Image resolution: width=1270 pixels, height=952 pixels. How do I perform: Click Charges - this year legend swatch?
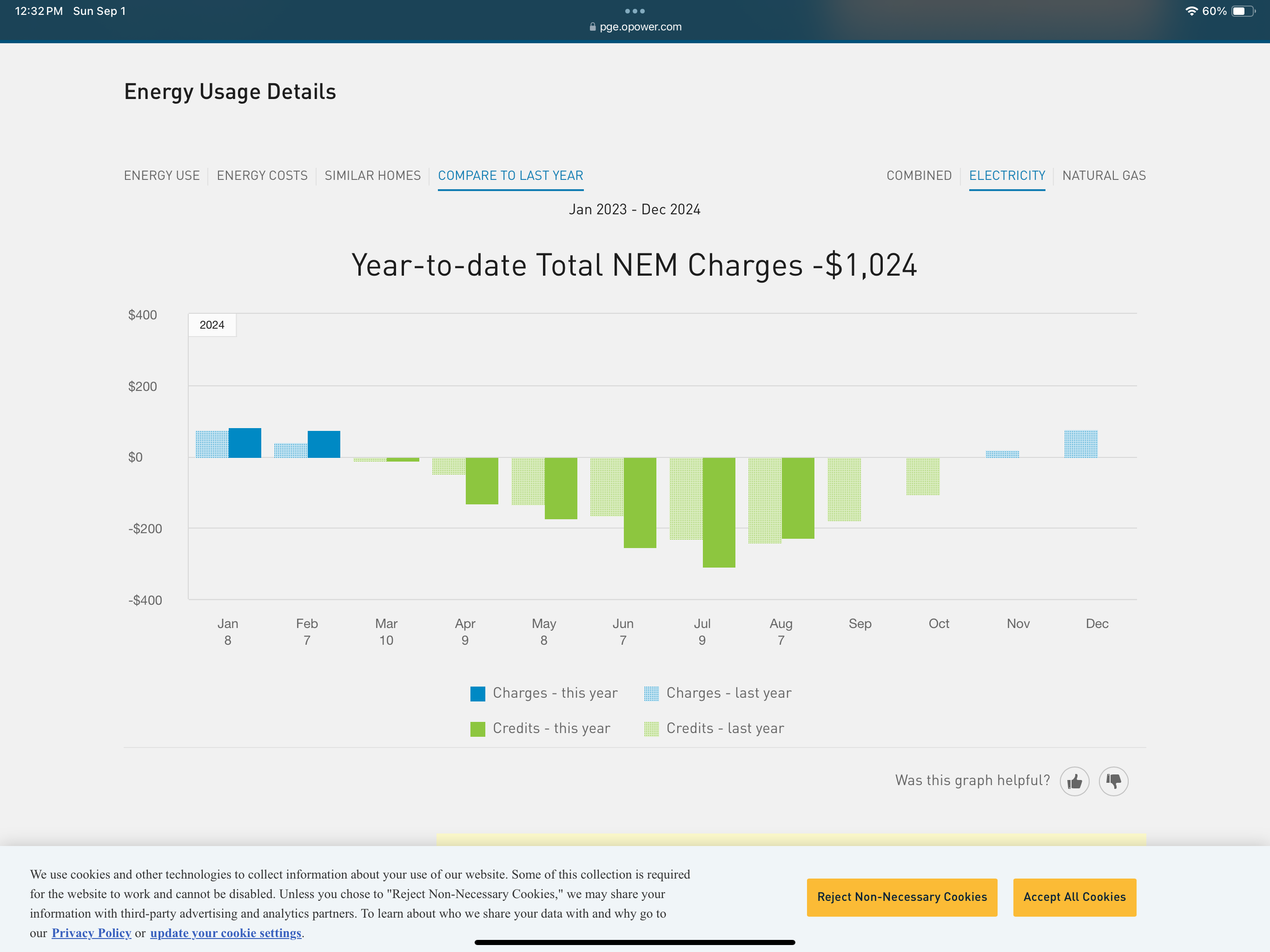478,694
